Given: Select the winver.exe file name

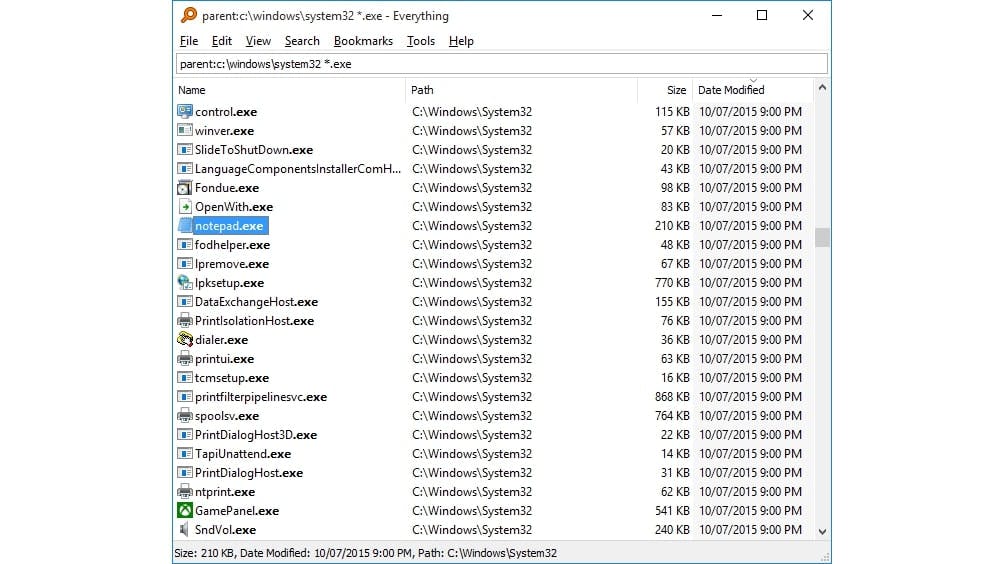Looking at the screenshot, I should tap(225, 130).
